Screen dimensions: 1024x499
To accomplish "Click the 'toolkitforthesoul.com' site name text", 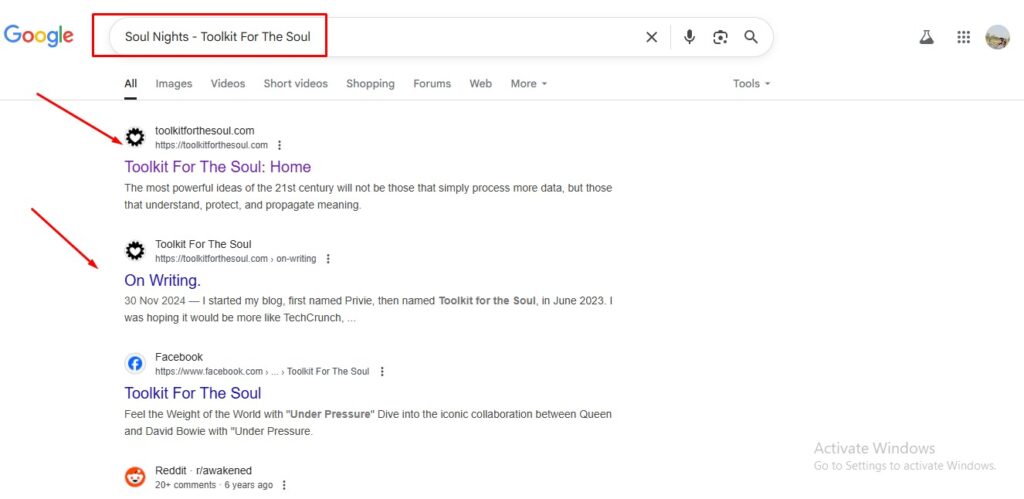I will pyautogui.click(x=204, y=131).
